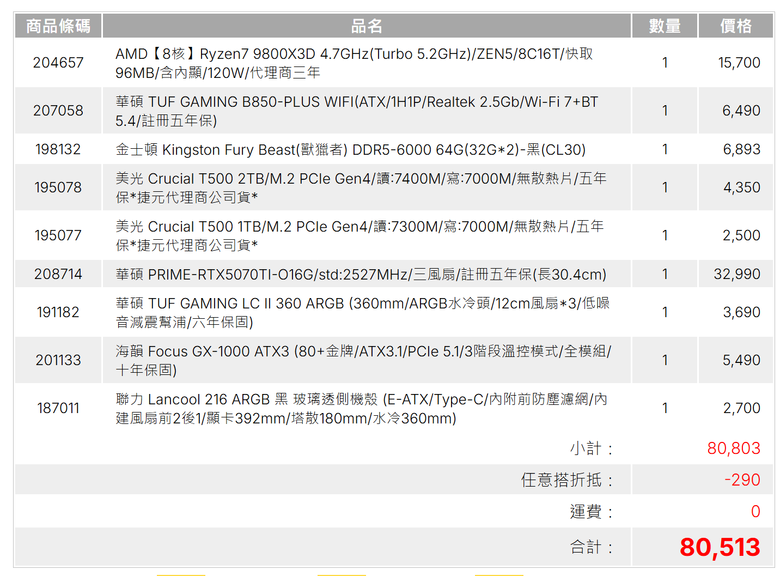Click the discount amount -290
The image size is (780, 576).
pyautogui.click(x=742, y=480)
